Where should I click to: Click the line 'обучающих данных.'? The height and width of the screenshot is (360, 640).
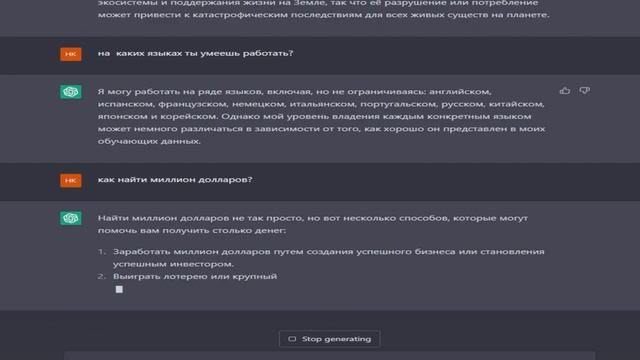point(149,141)
